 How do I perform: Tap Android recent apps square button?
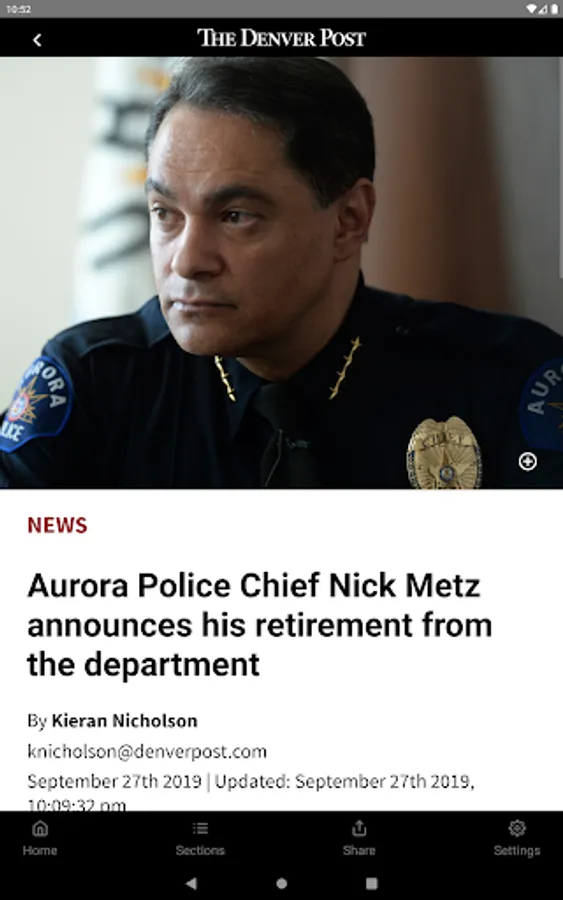pyautogui.click(x=371, y=883)
